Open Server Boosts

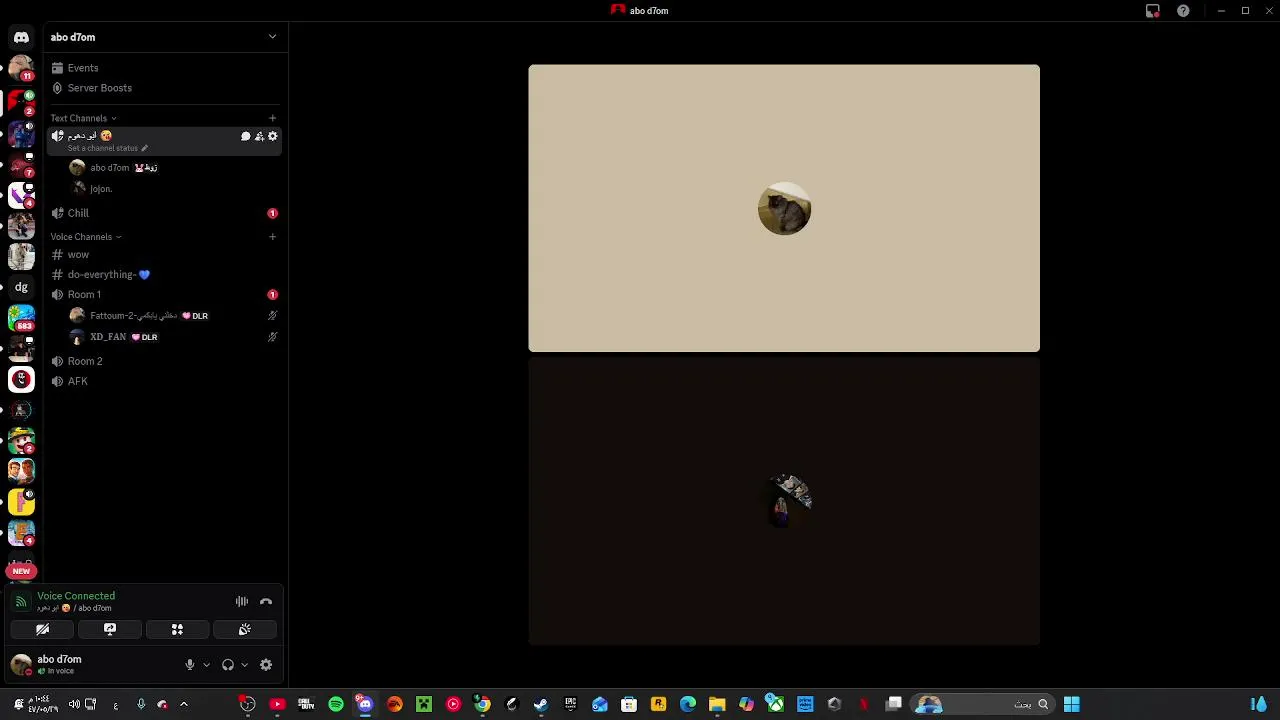(165, 88)
